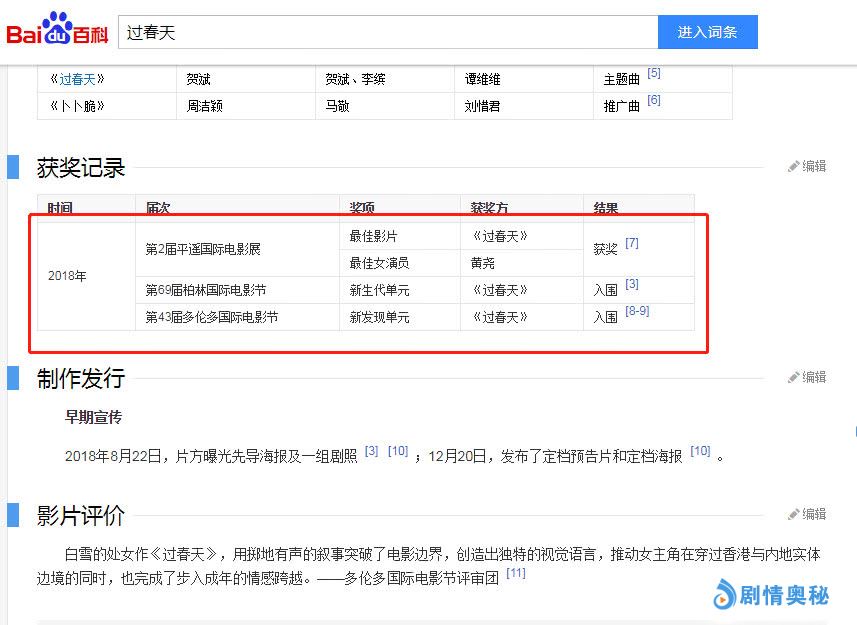Viewport: 857px width, 625px height.
Task: Click the search box containing 过春天
Action: (387, 32)
